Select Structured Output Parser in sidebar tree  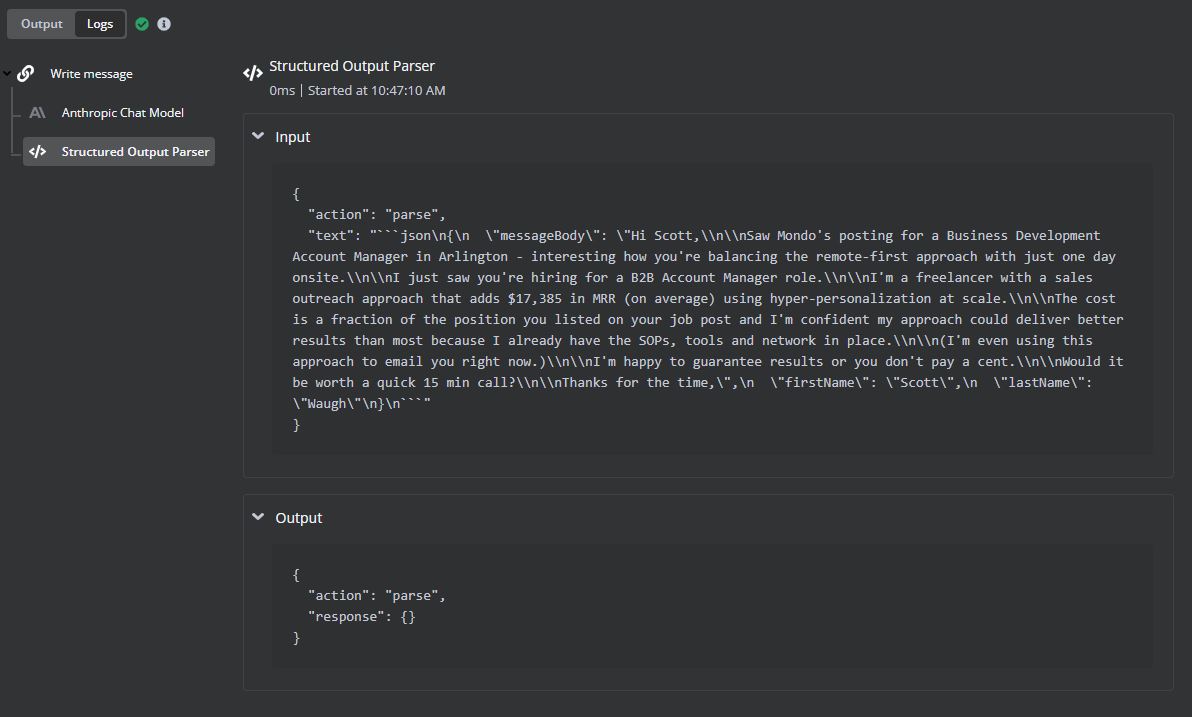(135, 152)
